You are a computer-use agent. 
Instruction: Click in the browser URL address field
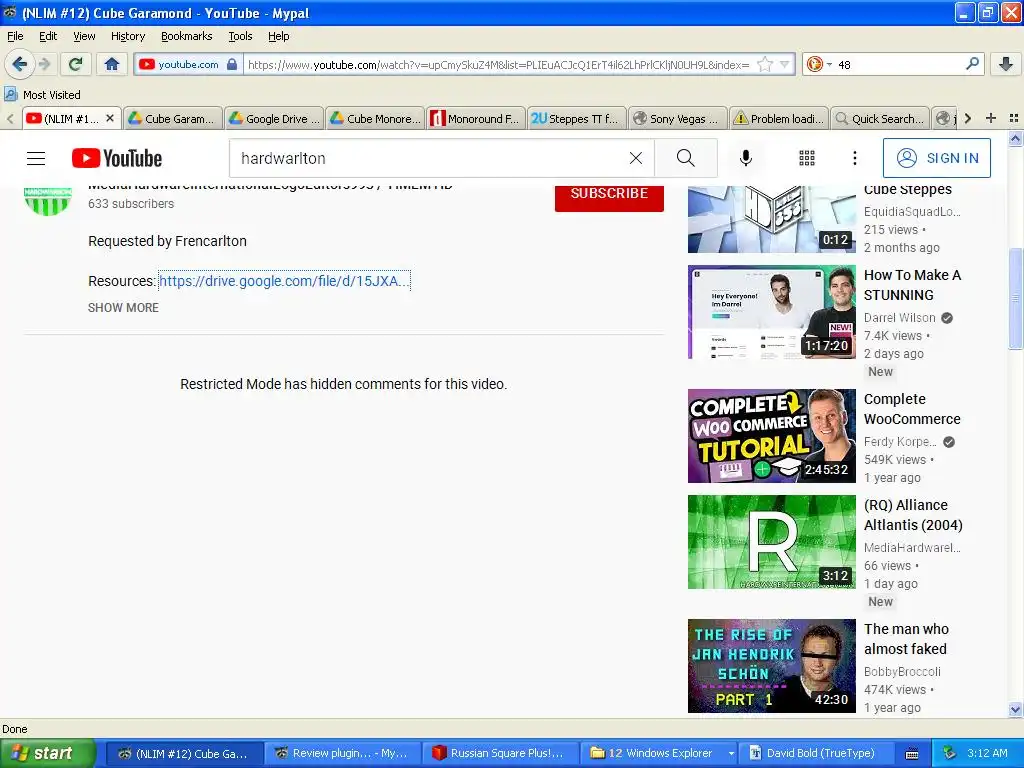(498, 64)
